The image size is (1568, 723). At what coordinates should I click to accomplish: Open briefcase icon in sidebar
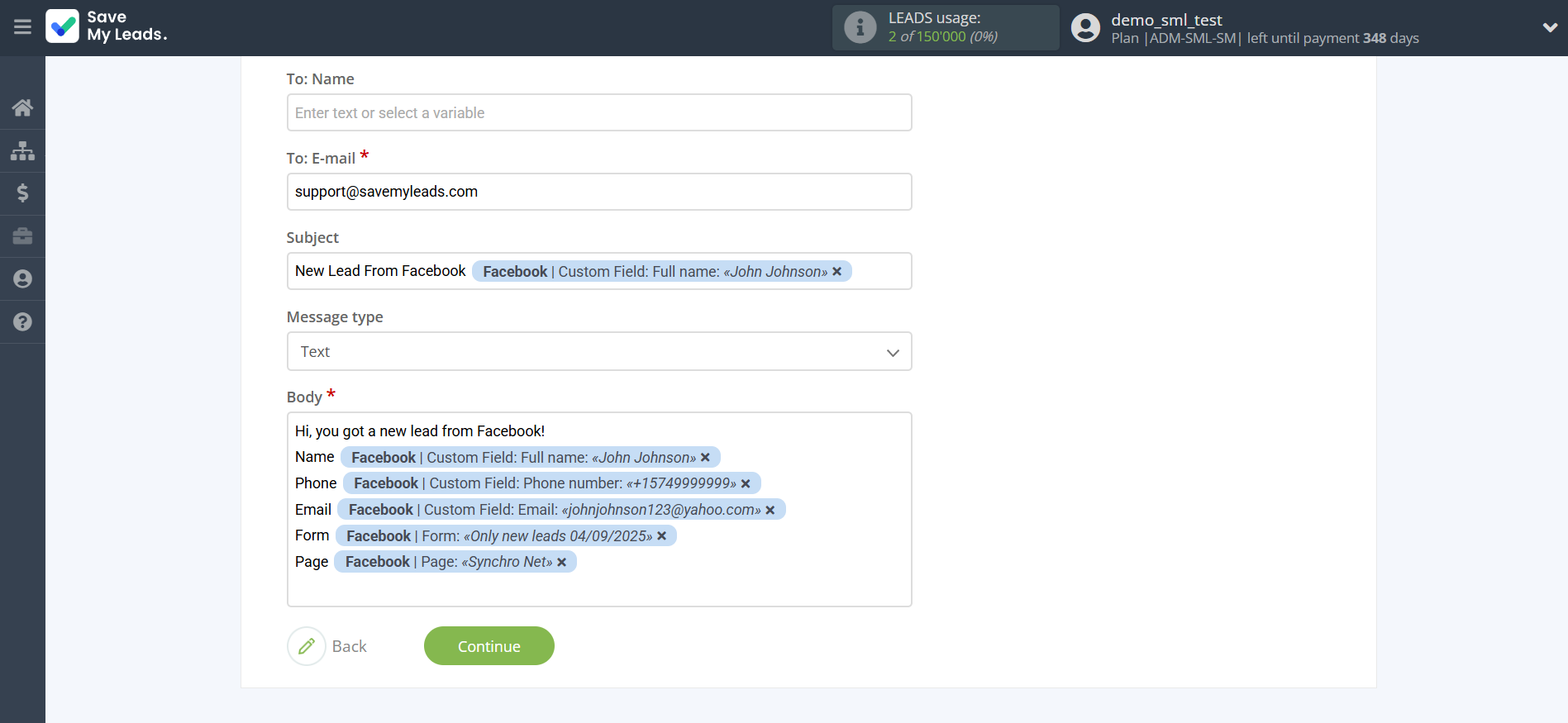[22, 236]
